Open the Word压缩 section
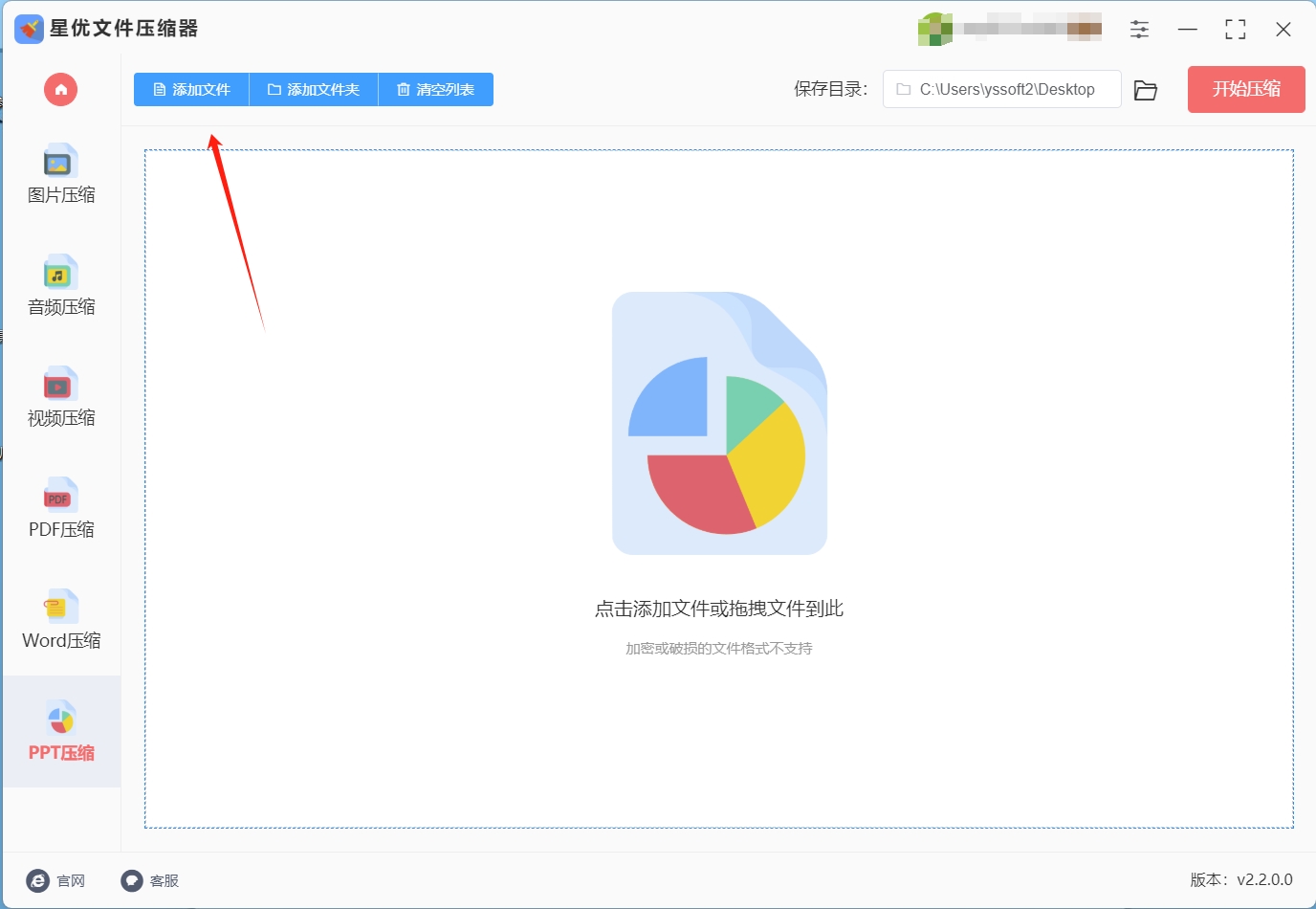 (61, 620)
